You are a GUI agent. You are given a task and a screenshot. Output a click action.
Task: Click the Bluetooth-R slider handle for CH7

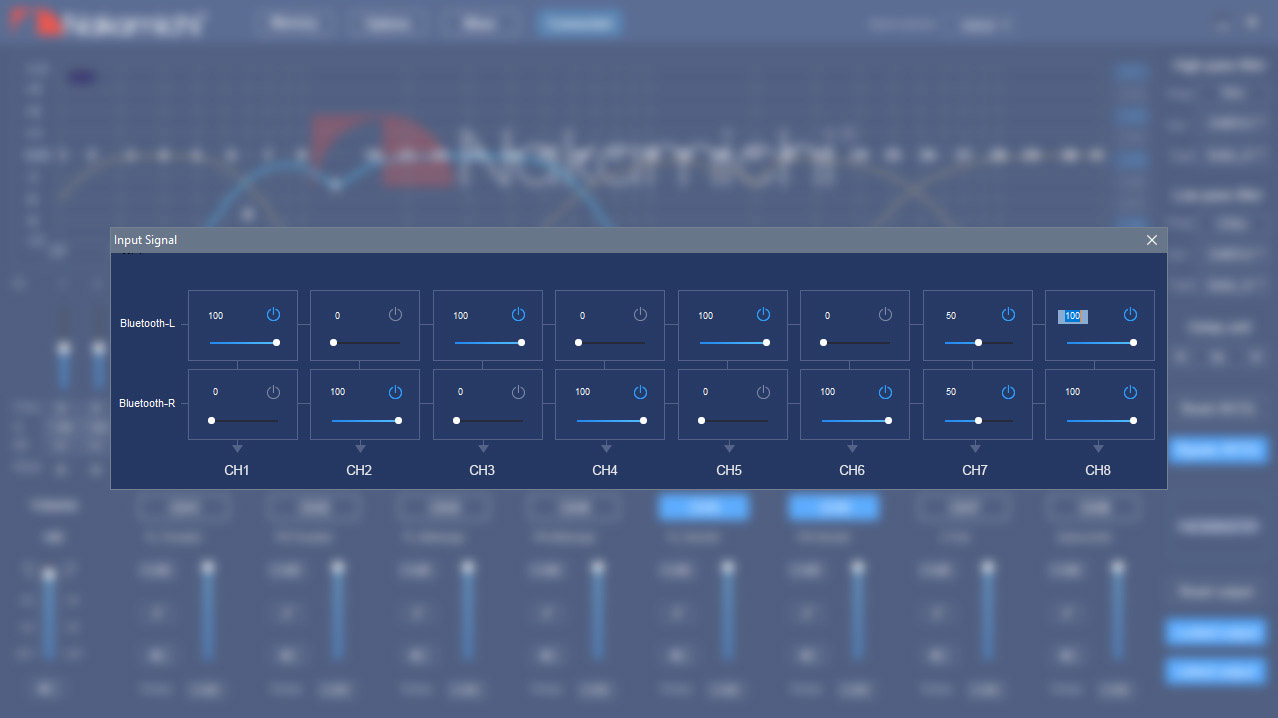978,420
